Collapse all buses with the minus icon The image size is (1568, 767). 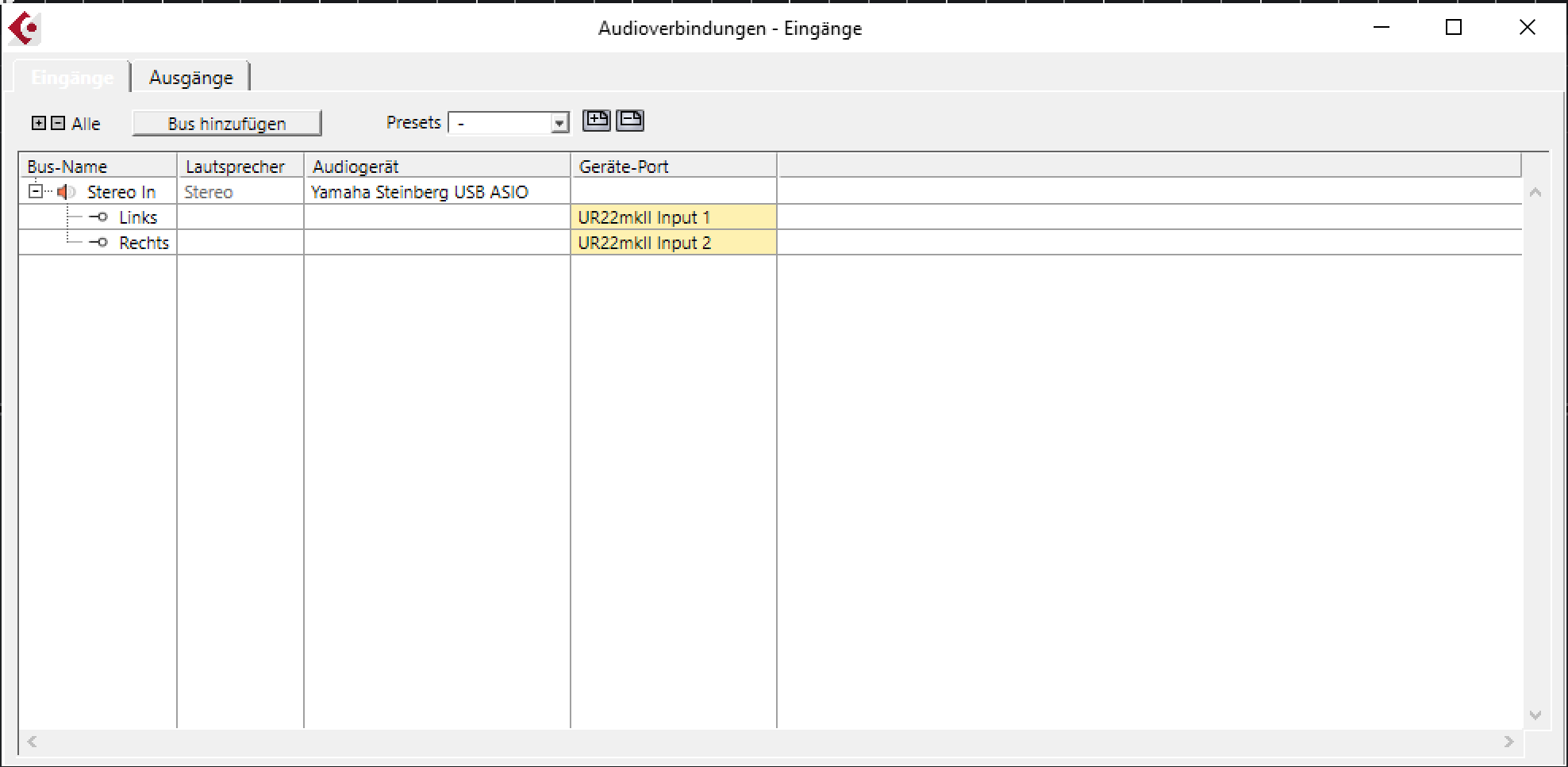click(58, 123)
